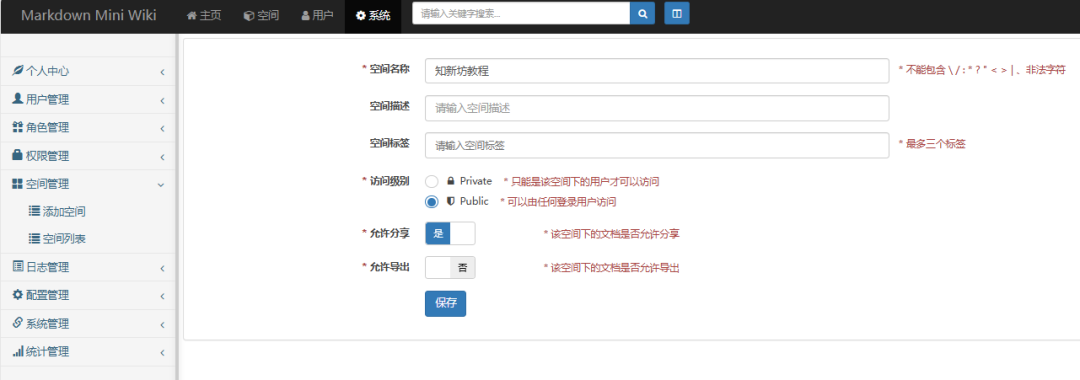The image size is (1080, 380).
Task: Click the bar chart icon beside 统计管理
Action: click(x=18, y=351)
